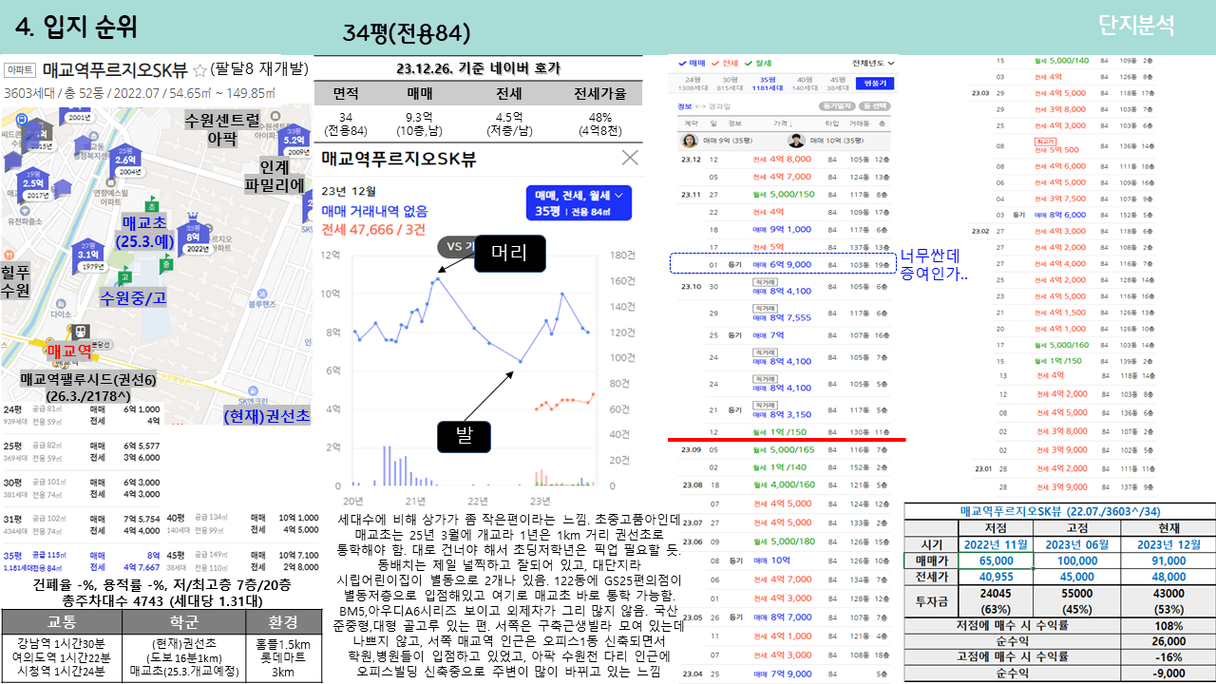Click the 65,000 cell in 매매가 row
1216x684 pixels.
[x=996, y=562]
